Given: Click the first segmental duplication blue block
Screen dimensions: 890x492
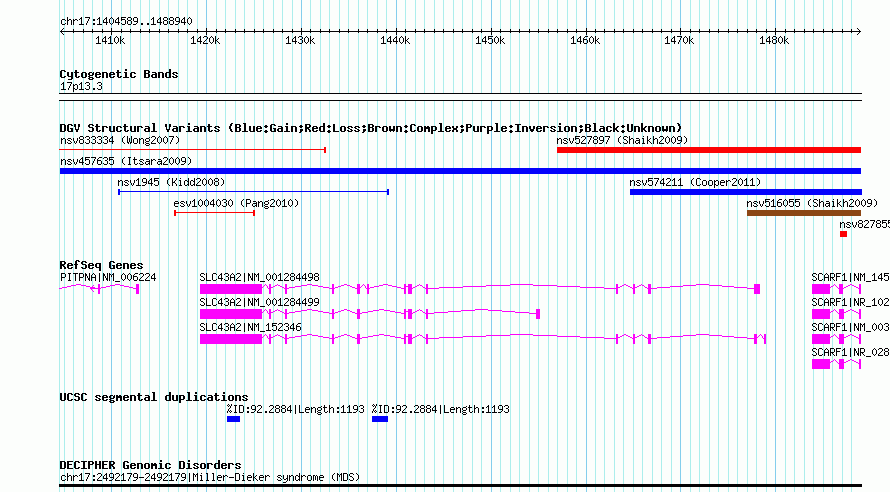Looking at the screenshot, I should (x=233, y=419).
